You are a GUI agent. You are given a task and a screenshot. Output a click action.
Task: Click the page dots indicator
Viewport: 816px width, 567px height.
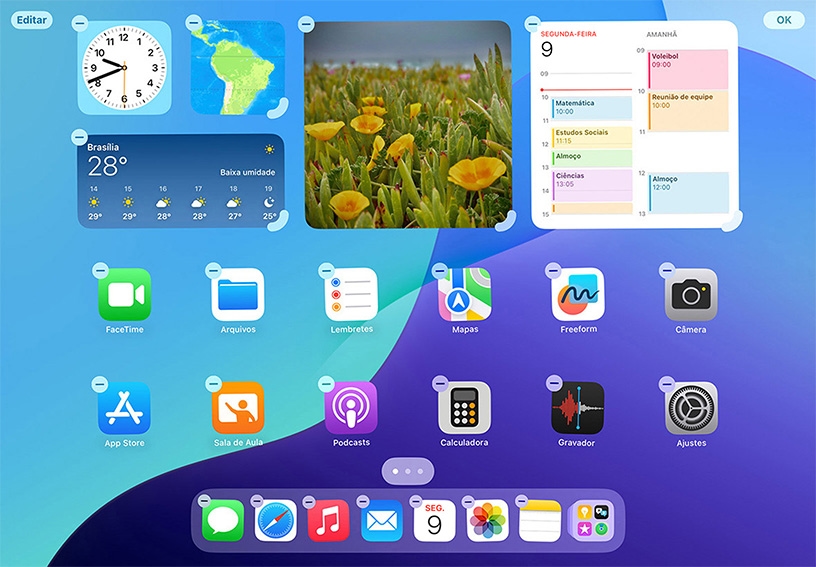pos(407,471)
